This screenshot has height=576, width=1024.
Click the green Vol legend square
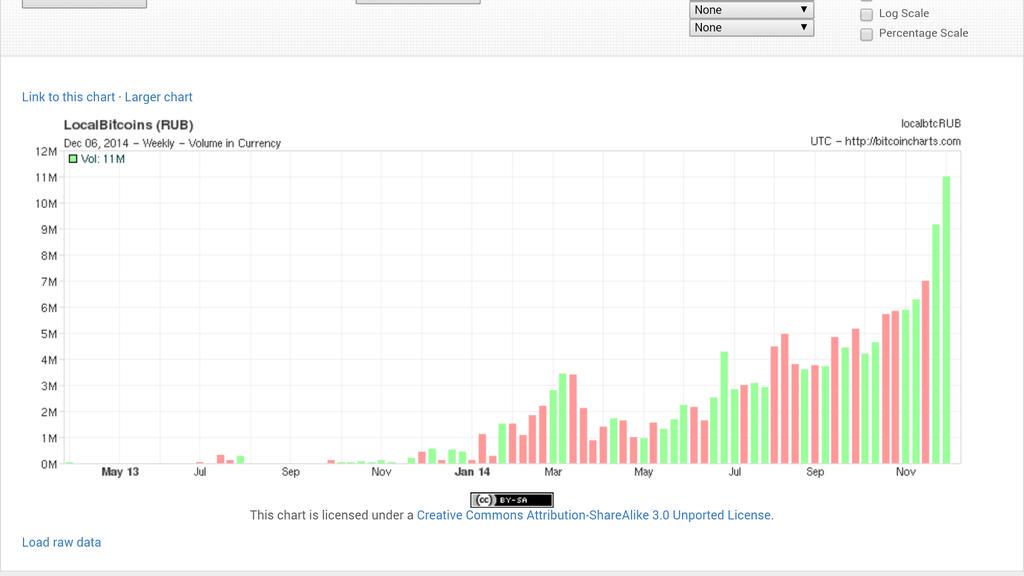pos(73,159)
